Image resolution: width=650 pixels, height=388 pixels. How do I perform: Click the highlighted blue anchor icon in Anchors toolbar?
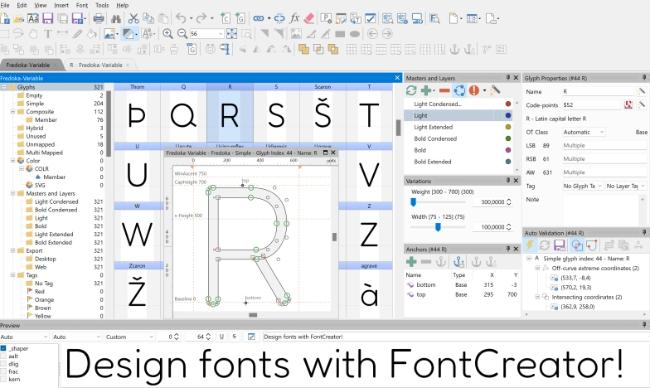pyautogui.click(x=458, y=262)
